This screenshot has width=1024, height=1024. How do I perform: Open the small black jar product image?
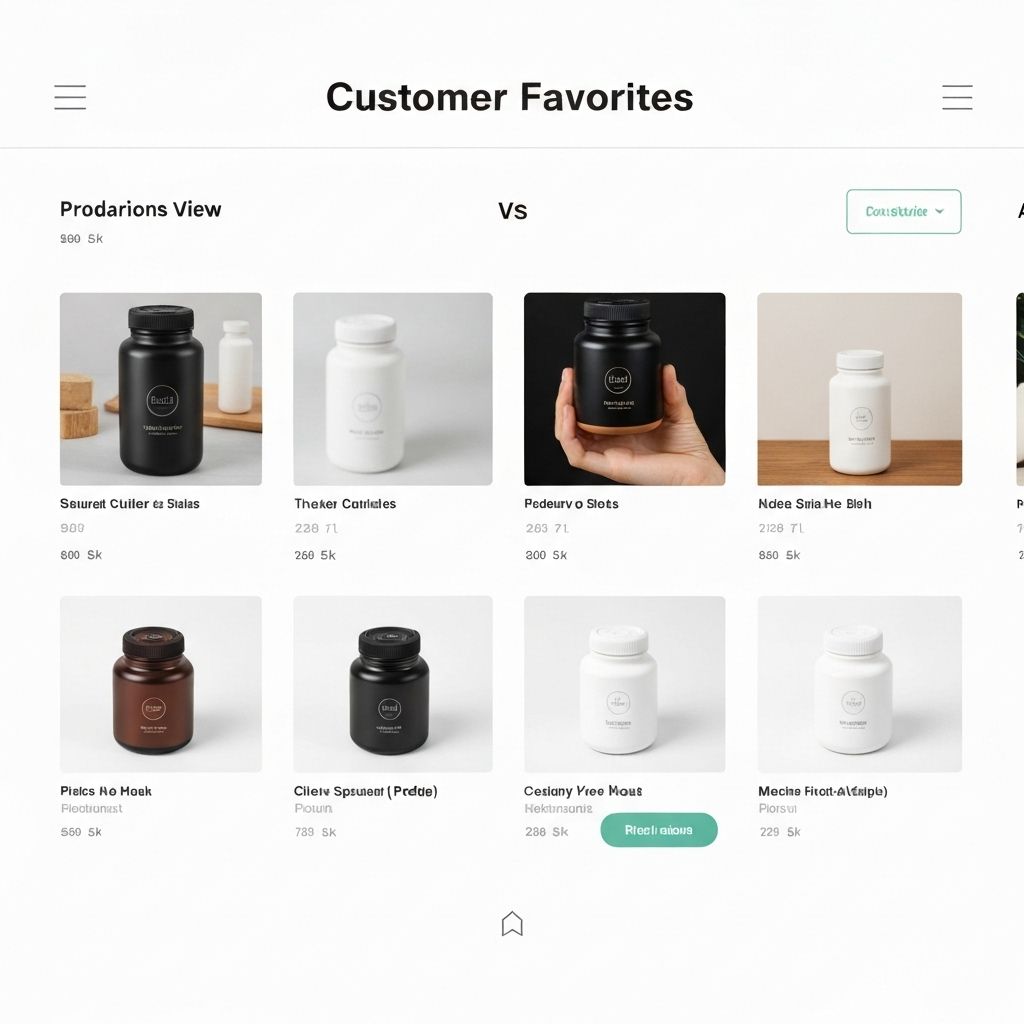[392, 684]
